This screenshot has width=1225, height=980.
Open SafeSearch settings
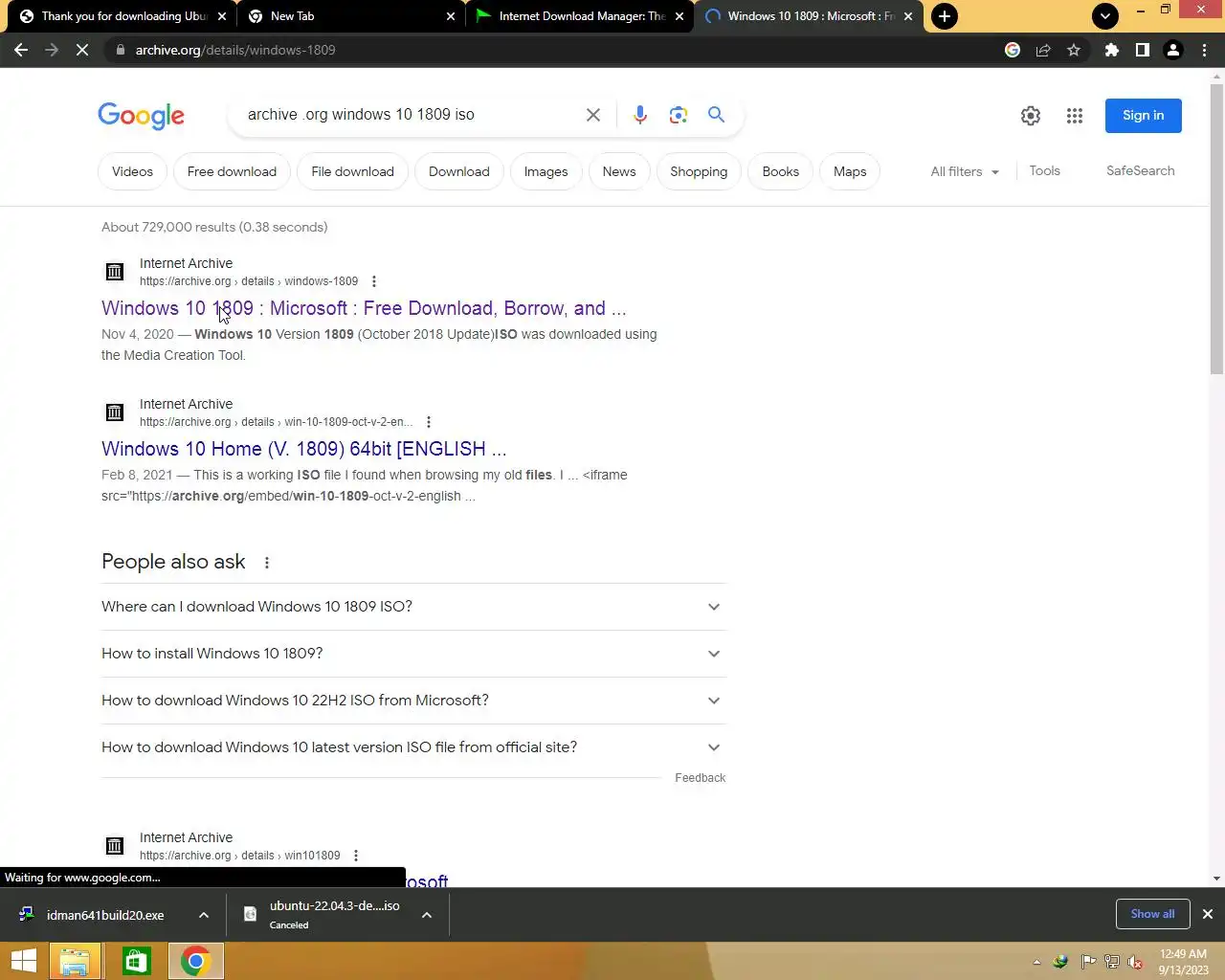point(1140,171)
